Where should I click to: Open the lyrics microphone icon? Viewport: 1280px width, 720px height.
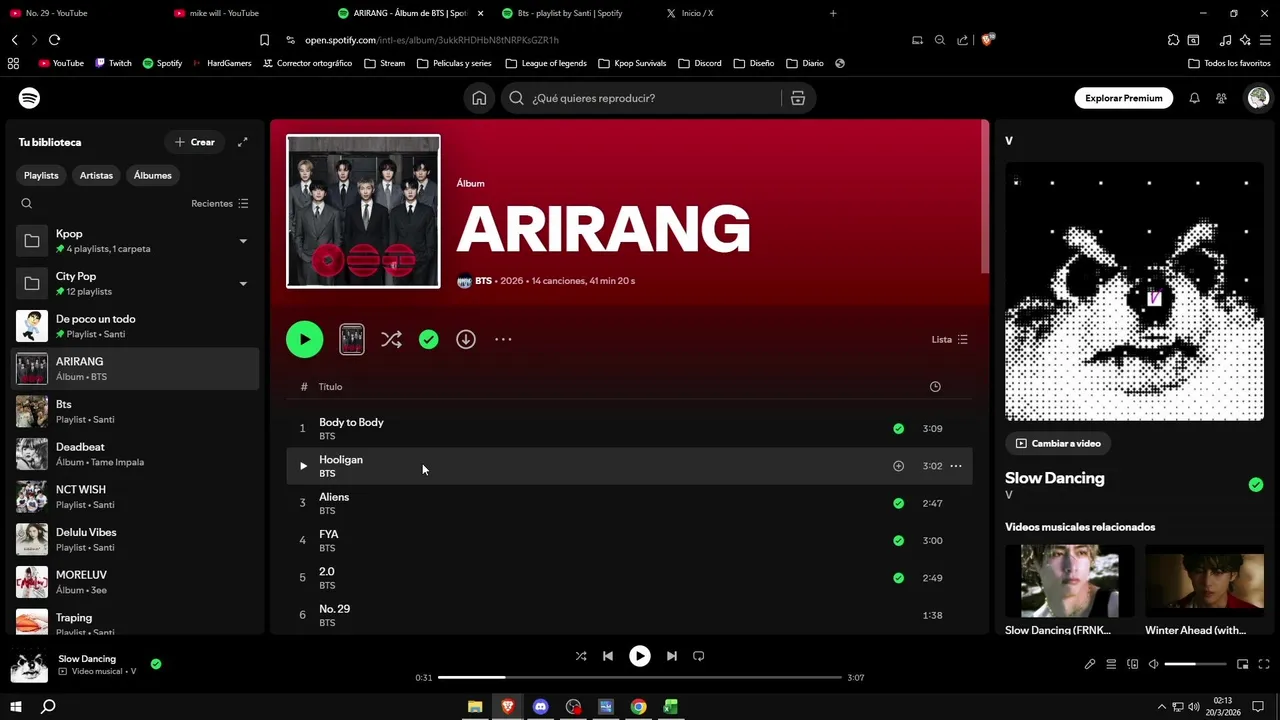click(x=1090, y=664)
